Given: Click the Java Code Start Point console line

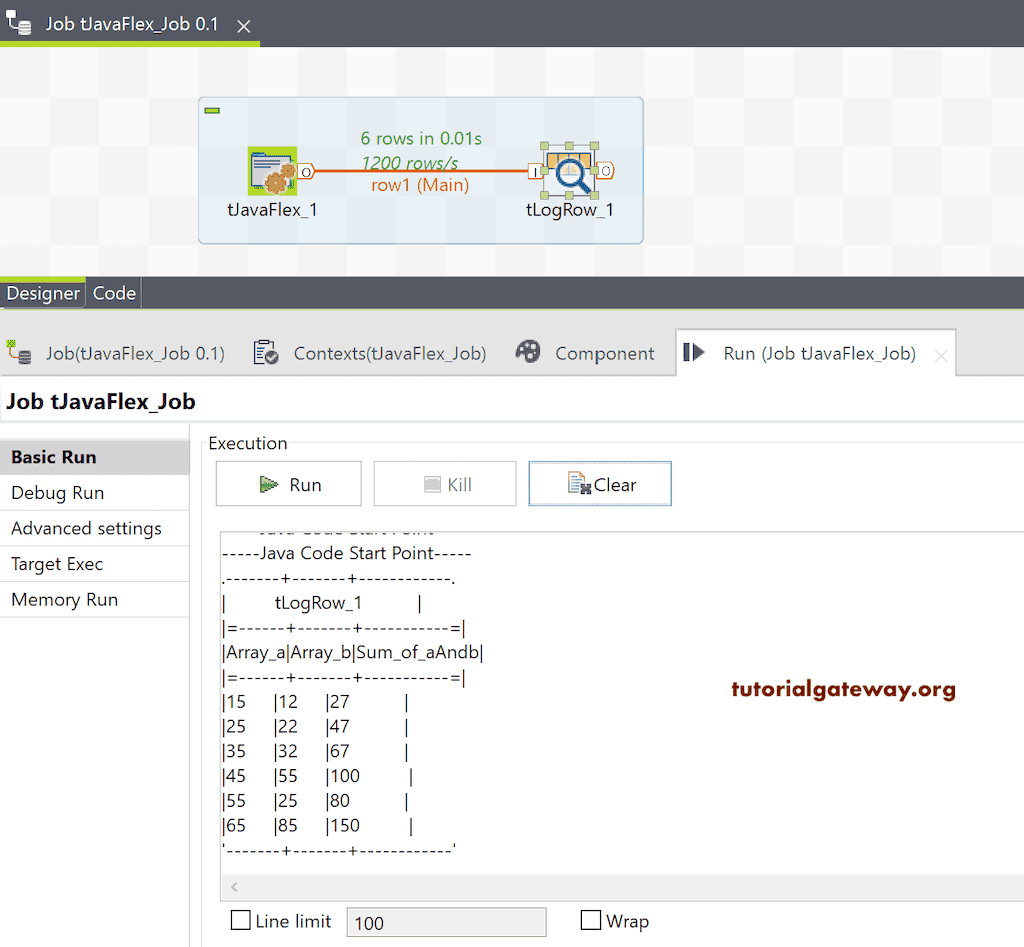Looking at the screenshot, I should [x=347, y=553].
